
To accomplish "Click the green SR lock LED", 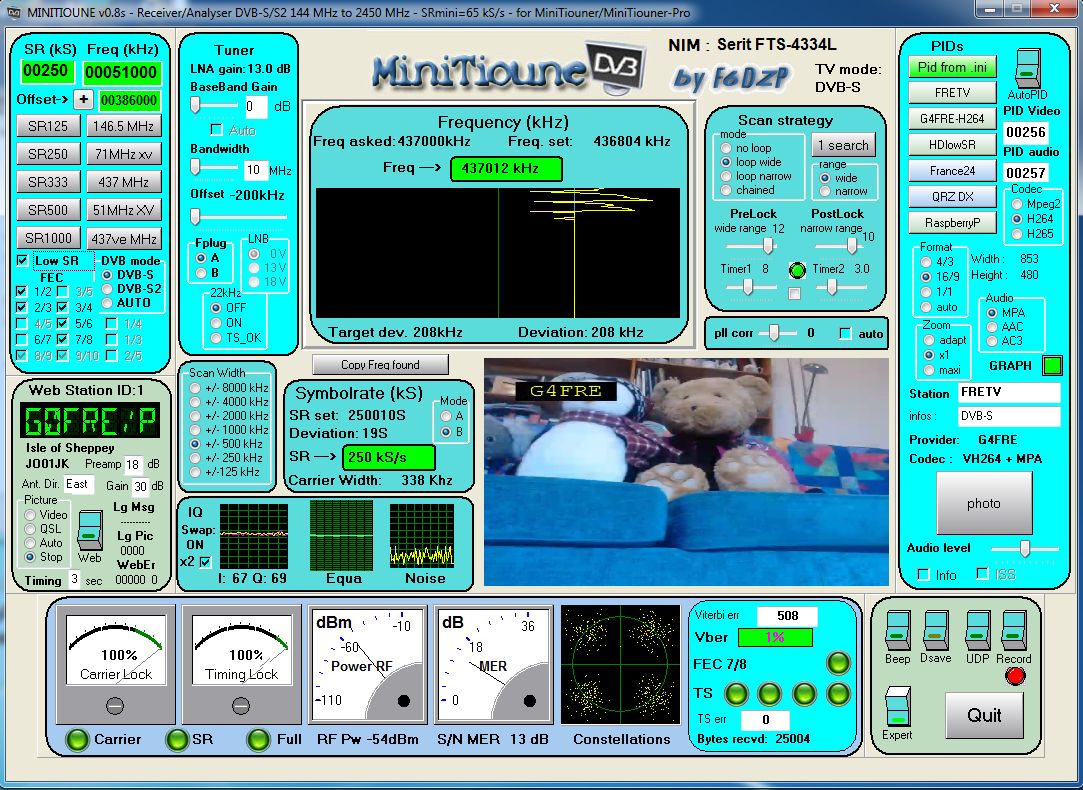I will tap(178, 740).
